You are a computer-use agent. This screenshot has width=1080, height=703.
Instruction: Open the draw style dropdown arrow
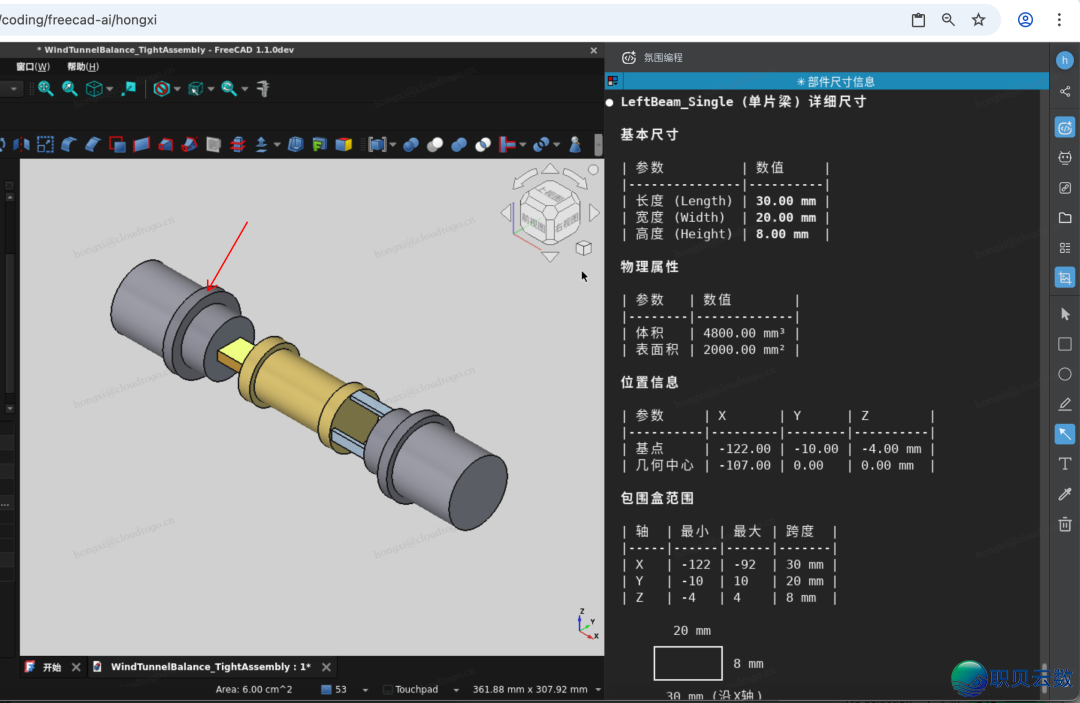tap(177, 89)
